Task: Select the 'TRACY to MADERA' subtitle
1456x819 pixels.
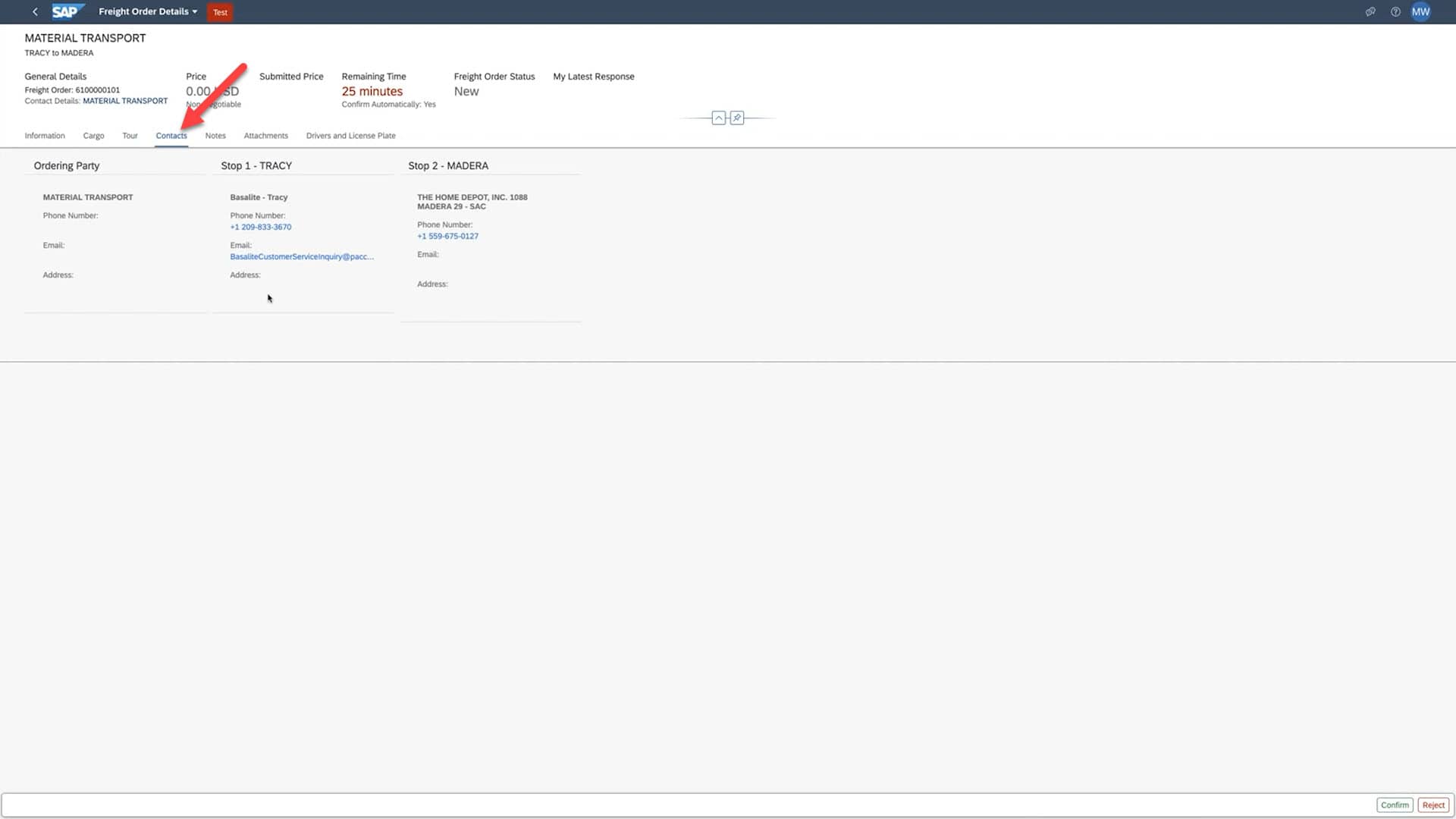Action: pos(59,53)
